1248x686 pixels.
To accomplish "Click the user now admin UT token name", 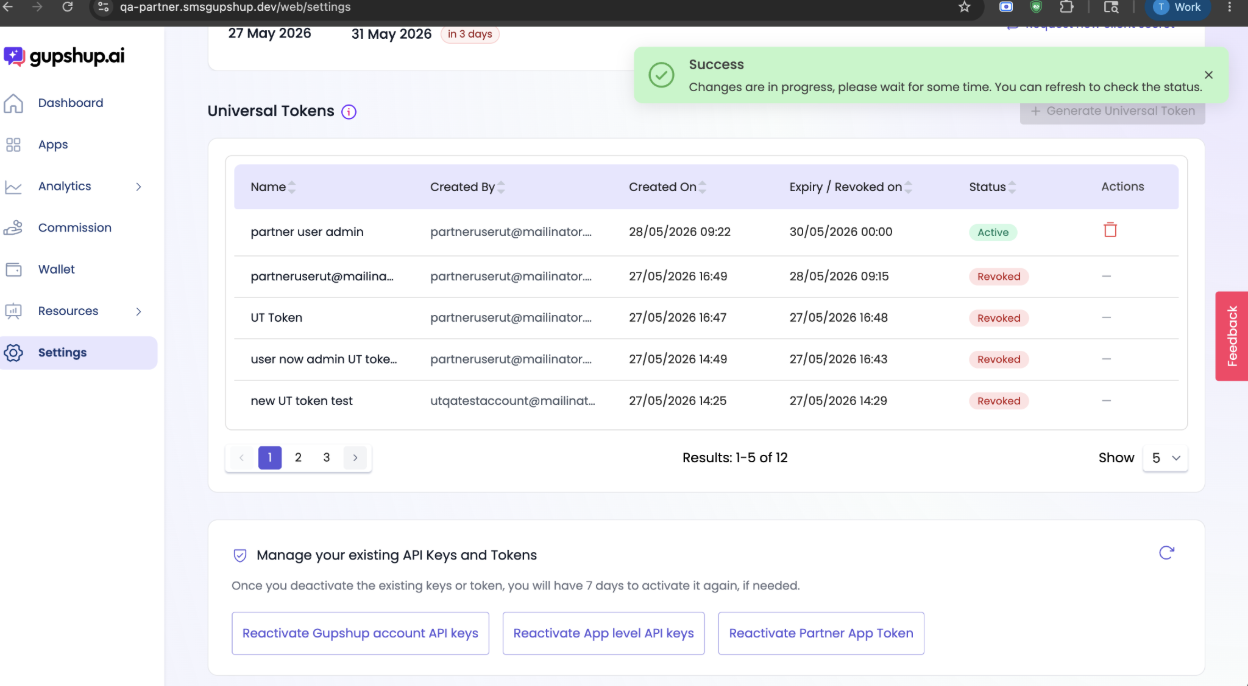I will click(x=324, y=359).
